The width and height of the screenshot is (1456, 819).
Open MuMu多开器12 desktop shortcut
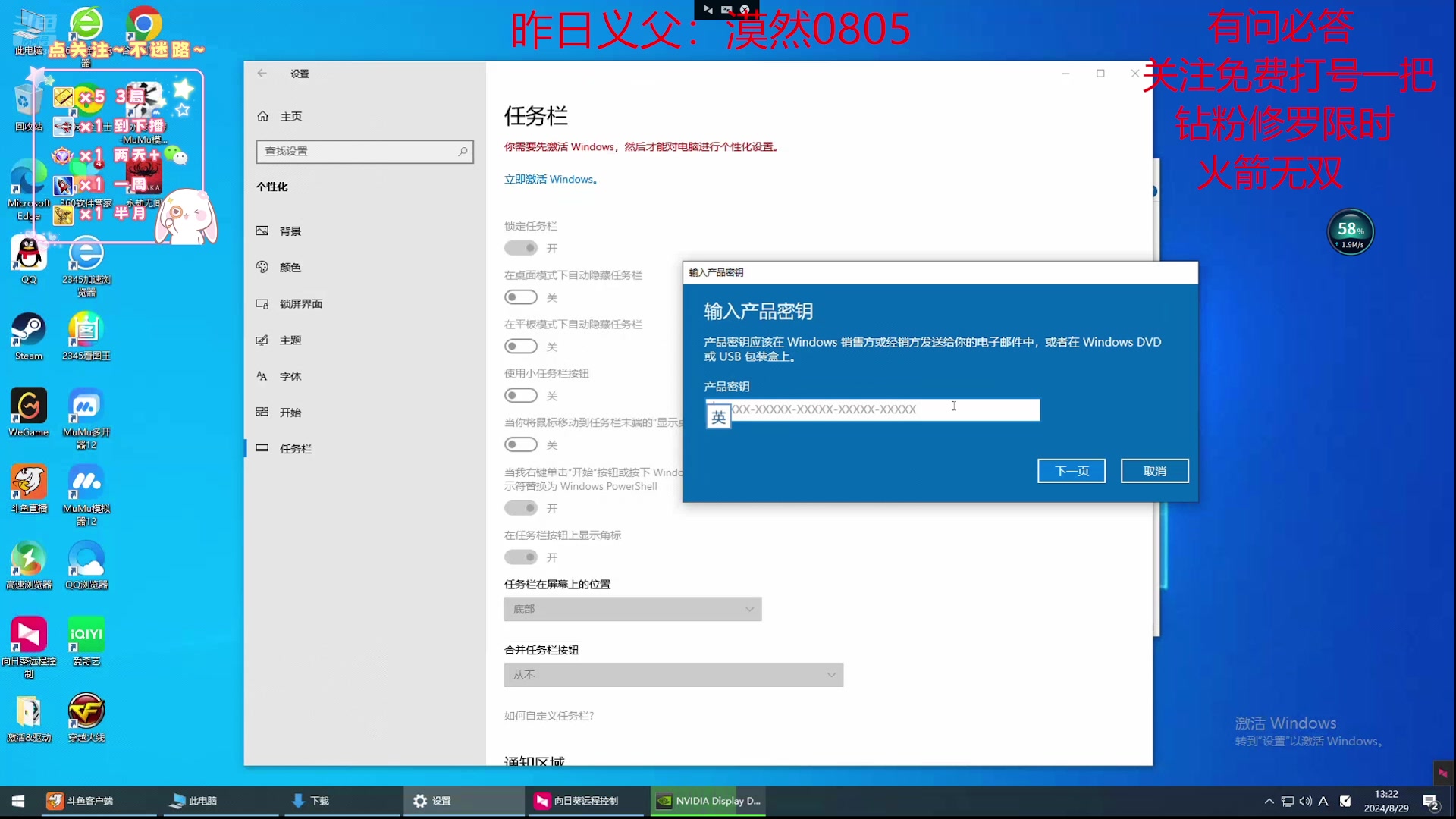(86, 418)
